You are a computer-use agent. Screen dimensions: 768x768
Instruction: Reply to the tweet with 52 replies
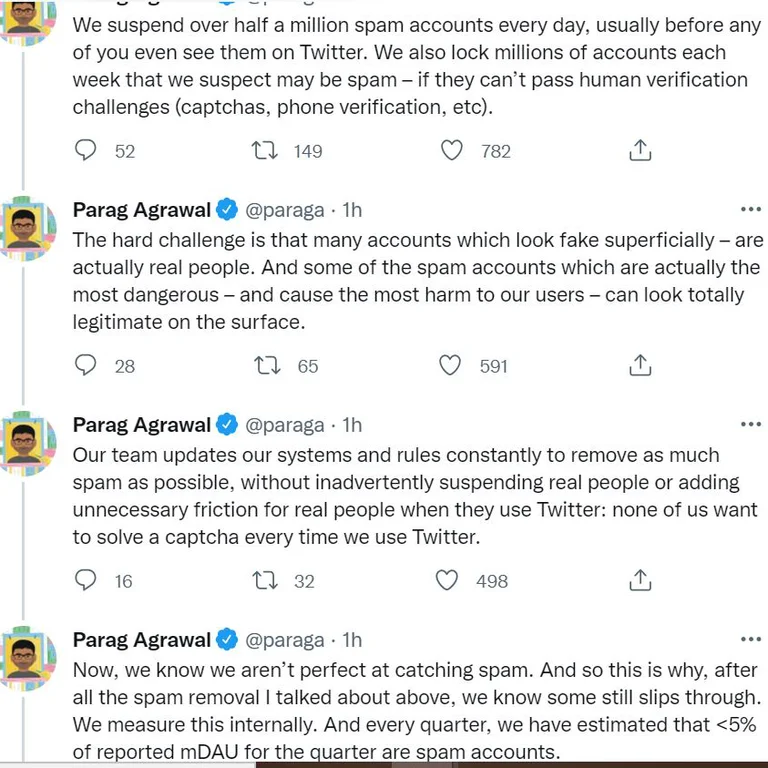point(87,151)
